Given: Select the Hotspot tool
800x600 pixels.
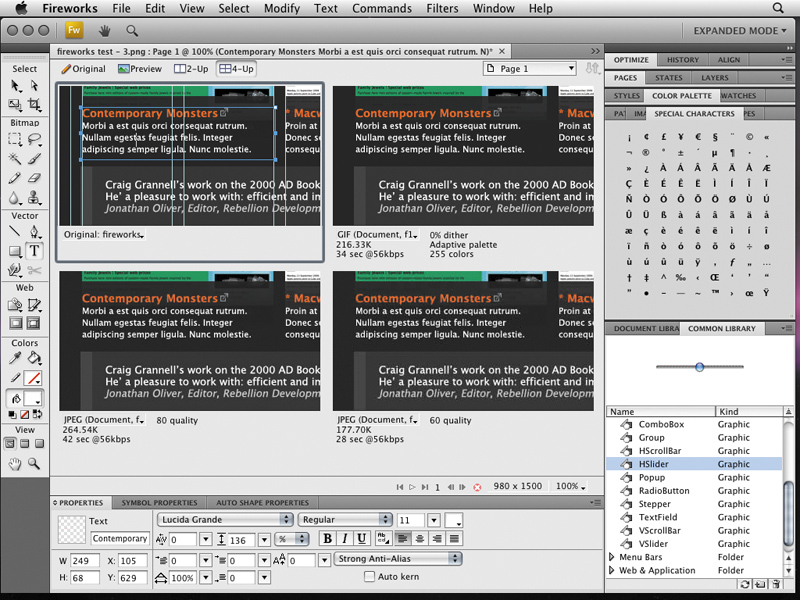Looking at the screenshot, I should [x=15, y=305].
